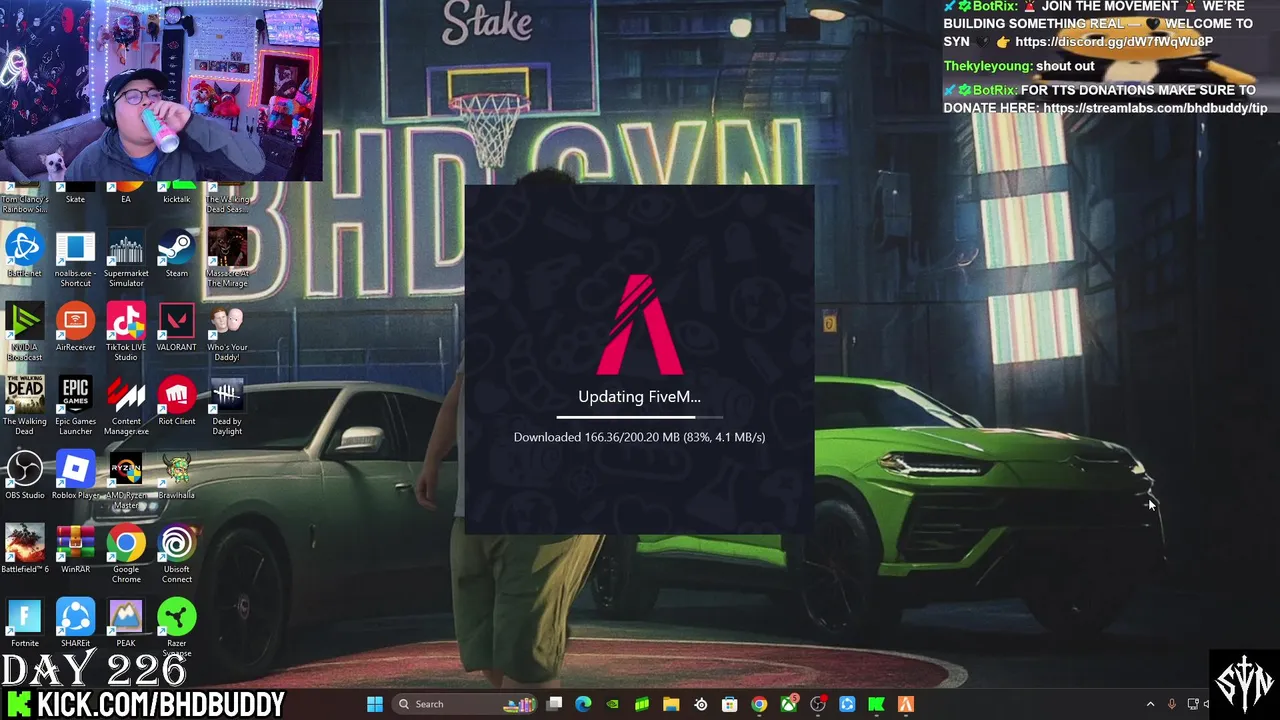The width and height of the screenshot is (1280, 720).
Task: Launch TikTok LIVE Studio
Action: coord(126,333)
